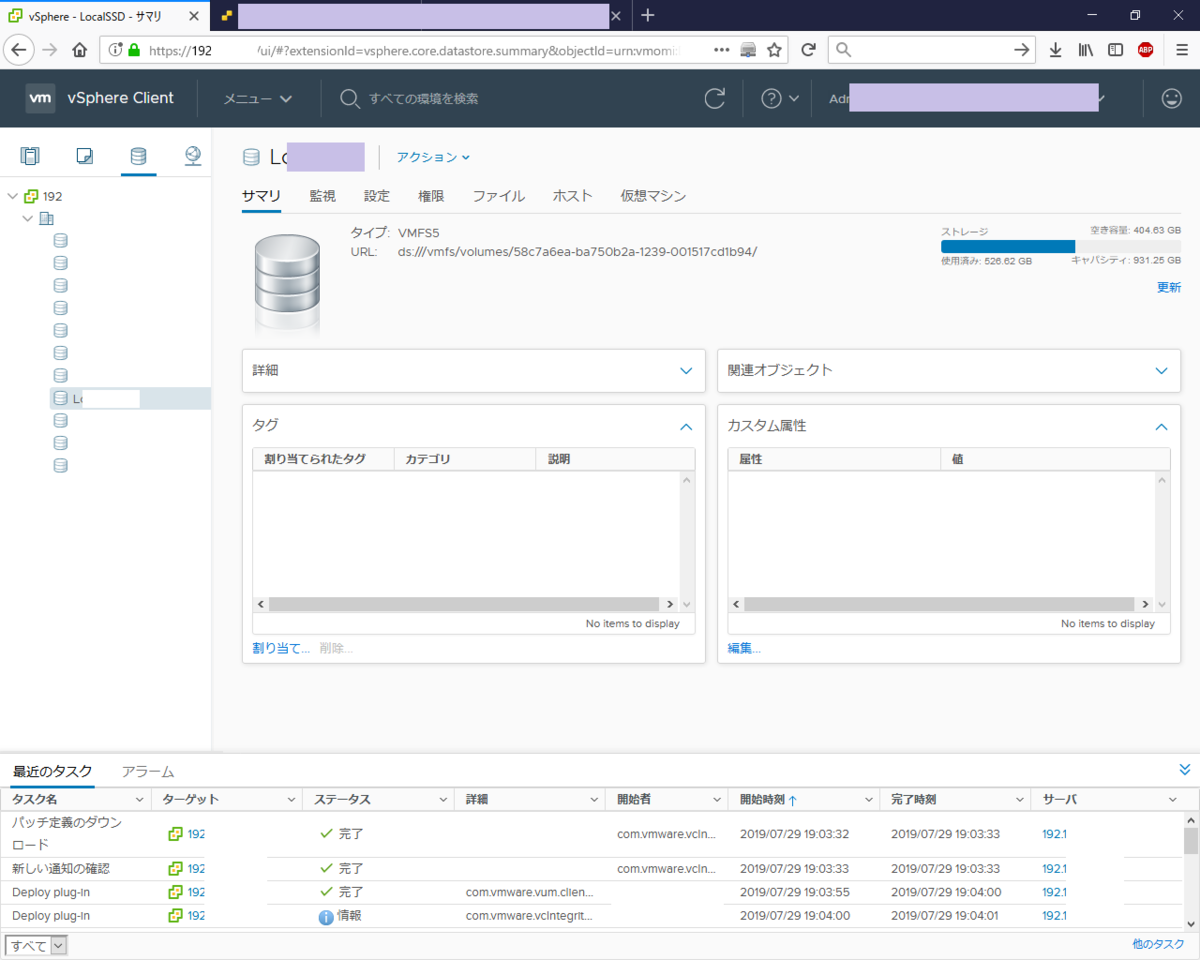
Task: Collapse the recent tasks pane
Action: 1185,770
